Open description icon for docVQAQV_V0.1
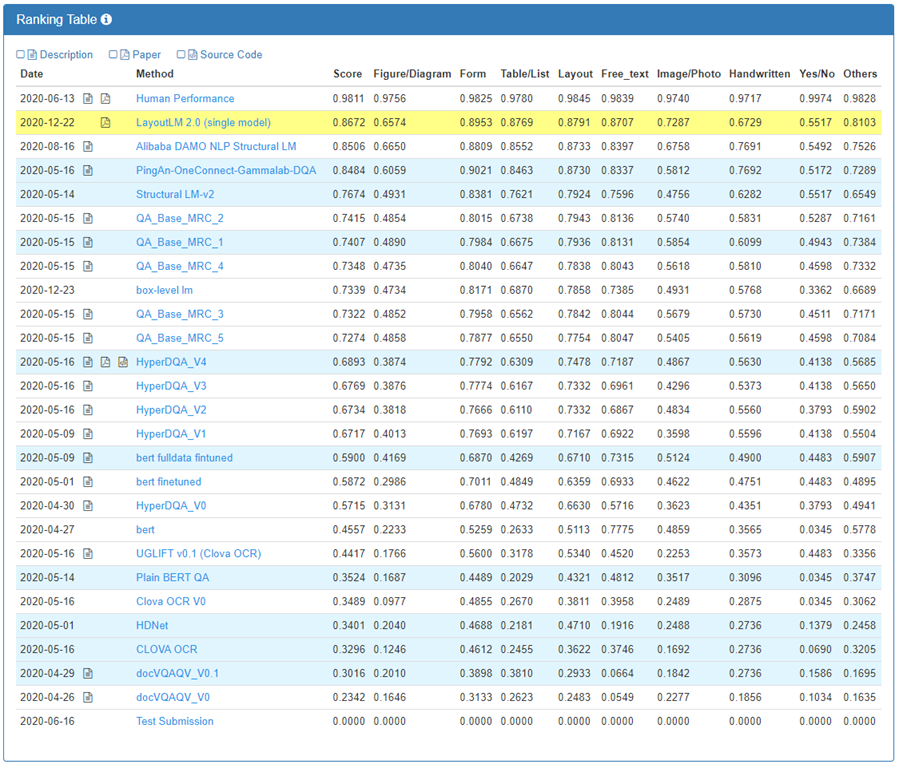Screen dimensions: 899x768 (x=88, y=674)
